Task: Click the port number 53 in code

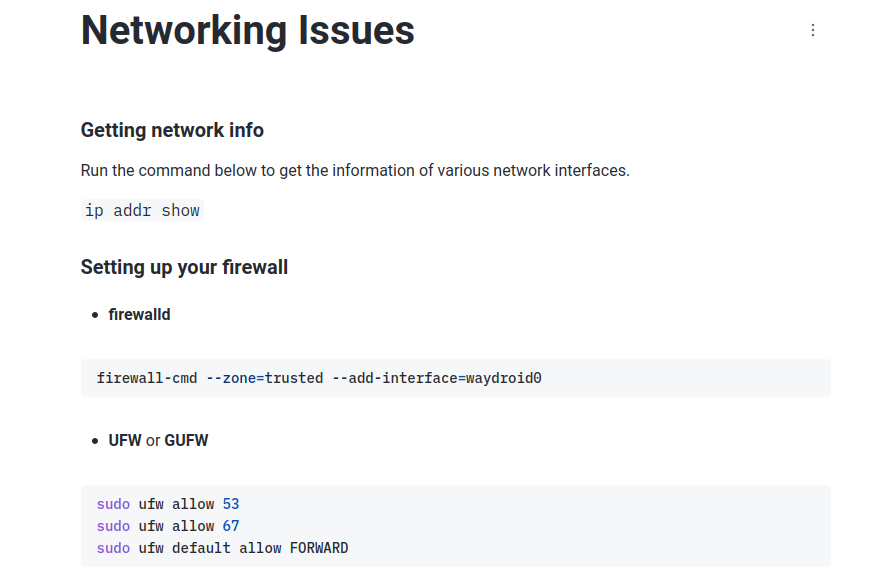Action: click(231, 504)
